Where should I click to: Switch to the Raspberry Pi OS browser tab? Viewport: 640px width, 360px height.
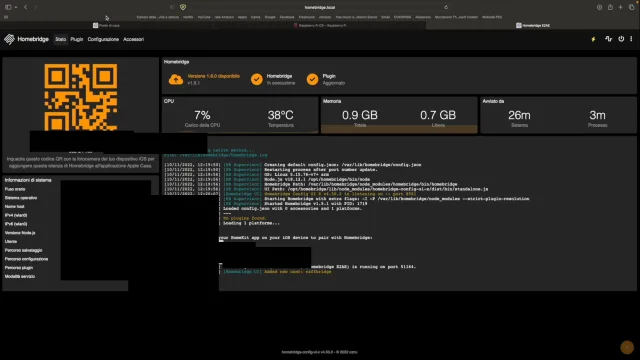point(320,25)
